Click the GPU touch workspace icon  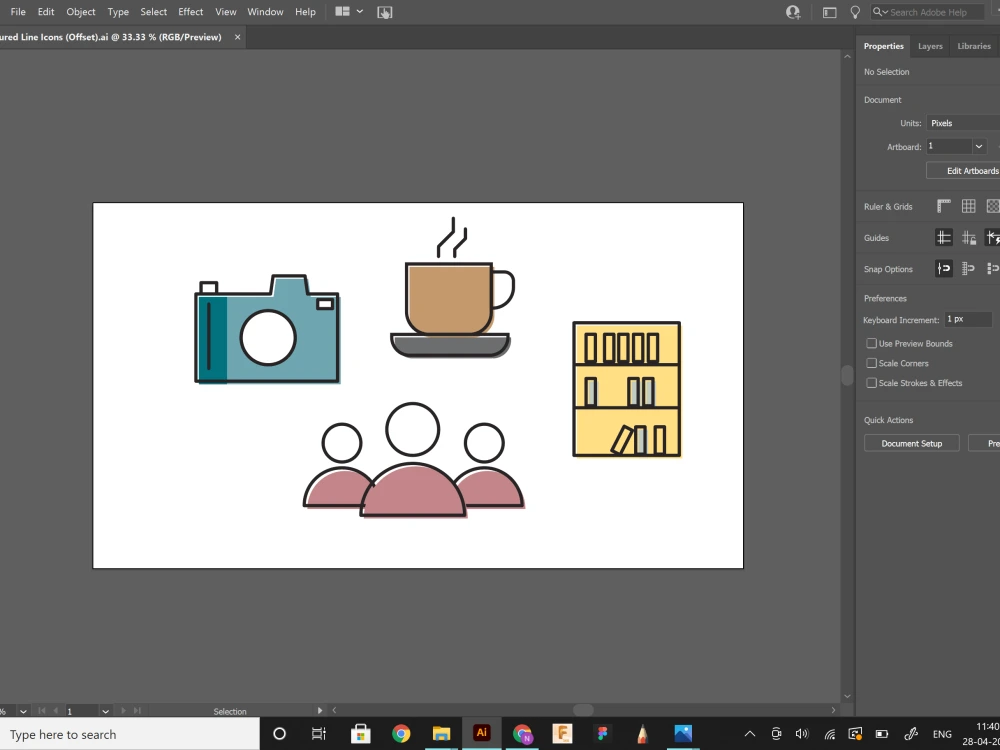point(385,12)
